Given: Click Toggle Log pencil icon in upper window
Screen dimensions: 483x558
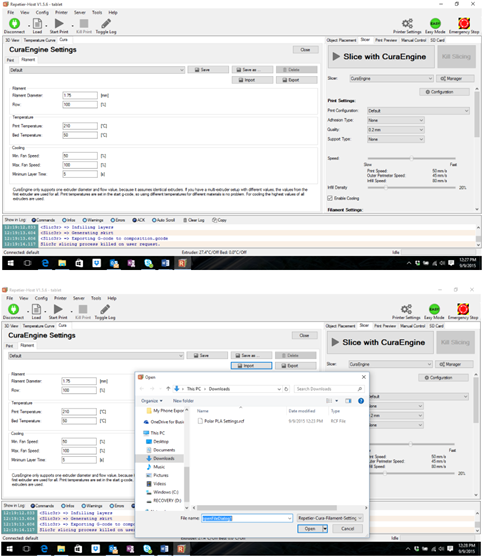Looking at the screenshot, I should [106, 23].
